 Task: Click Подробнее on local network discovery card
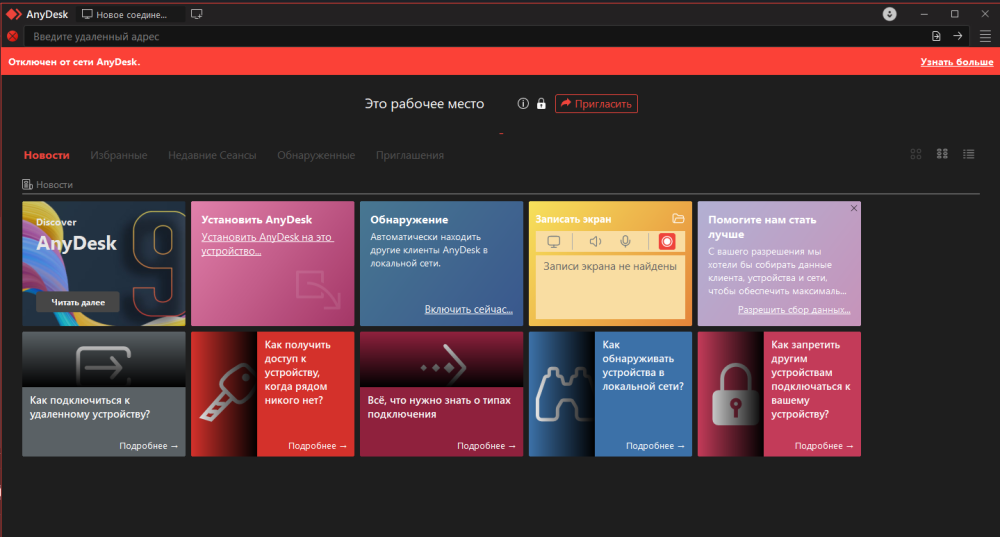(x=655, y=446)
